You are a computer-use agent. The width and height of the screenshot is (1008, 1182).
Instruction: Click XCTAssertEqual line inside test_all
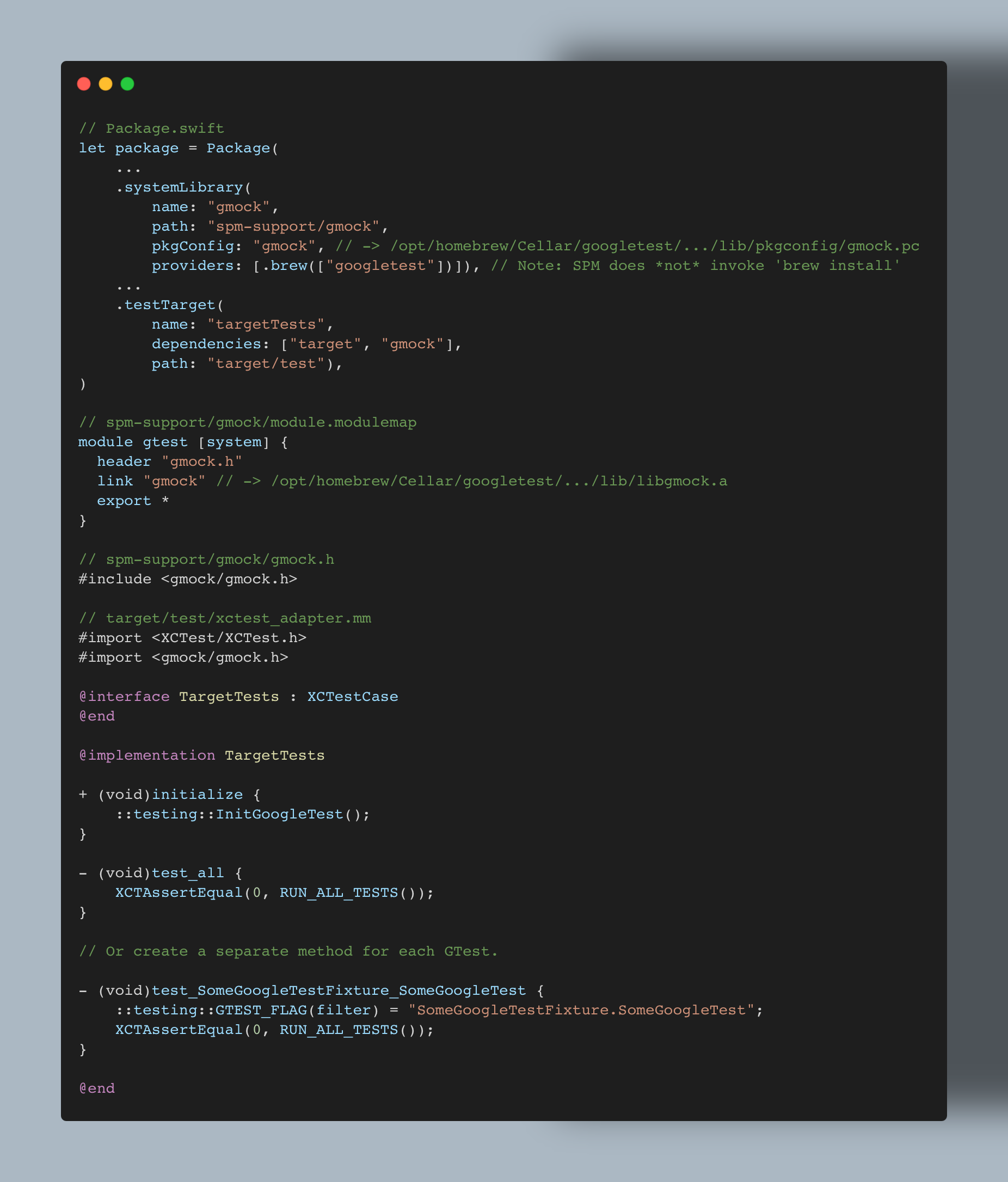point(274,893)
